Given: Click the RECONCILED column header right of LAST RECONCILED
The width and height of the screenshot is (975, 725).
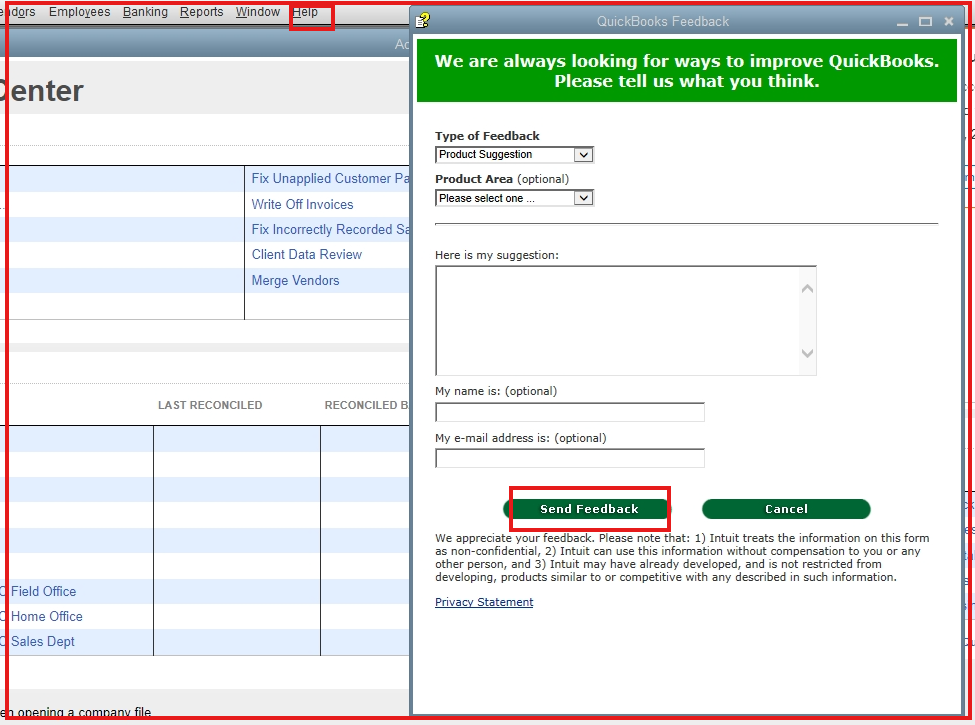Looking at the screenshot, I should [x=366, y=405].
